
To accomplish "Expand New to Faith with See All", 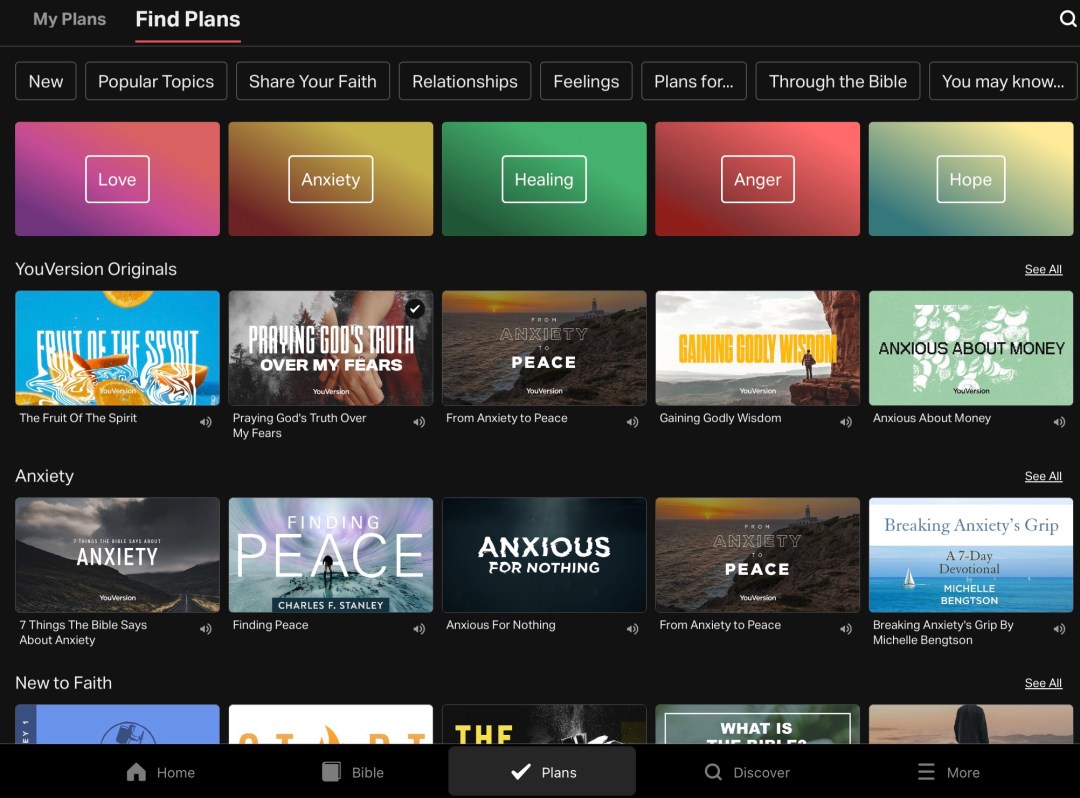I will point(1043,684).
